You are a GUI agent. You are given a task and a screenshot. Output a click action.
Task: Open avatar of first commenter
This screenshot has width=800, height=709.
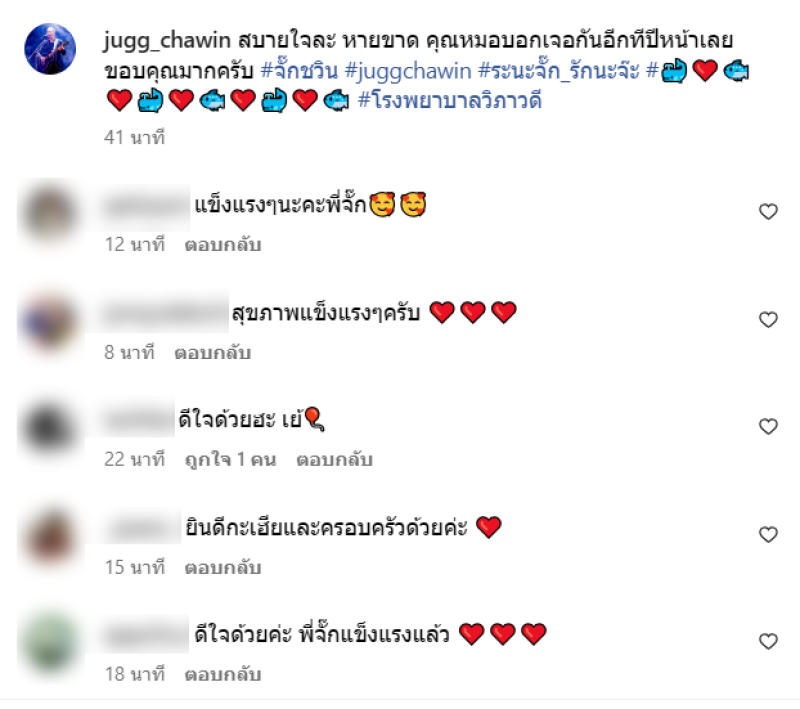49,213
